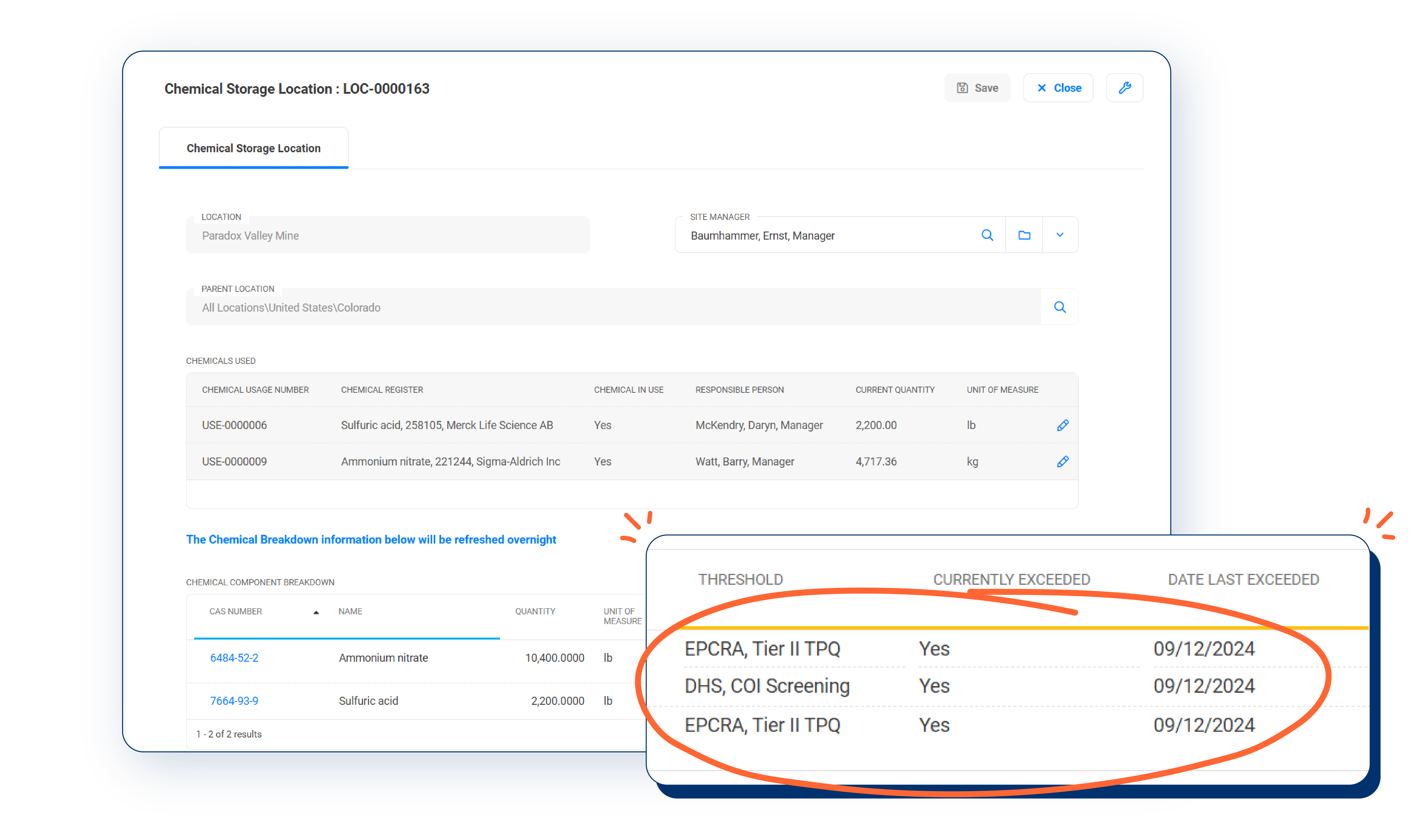
Task: Sort by CAS Number column header
Action: click(x=235, y=611)
